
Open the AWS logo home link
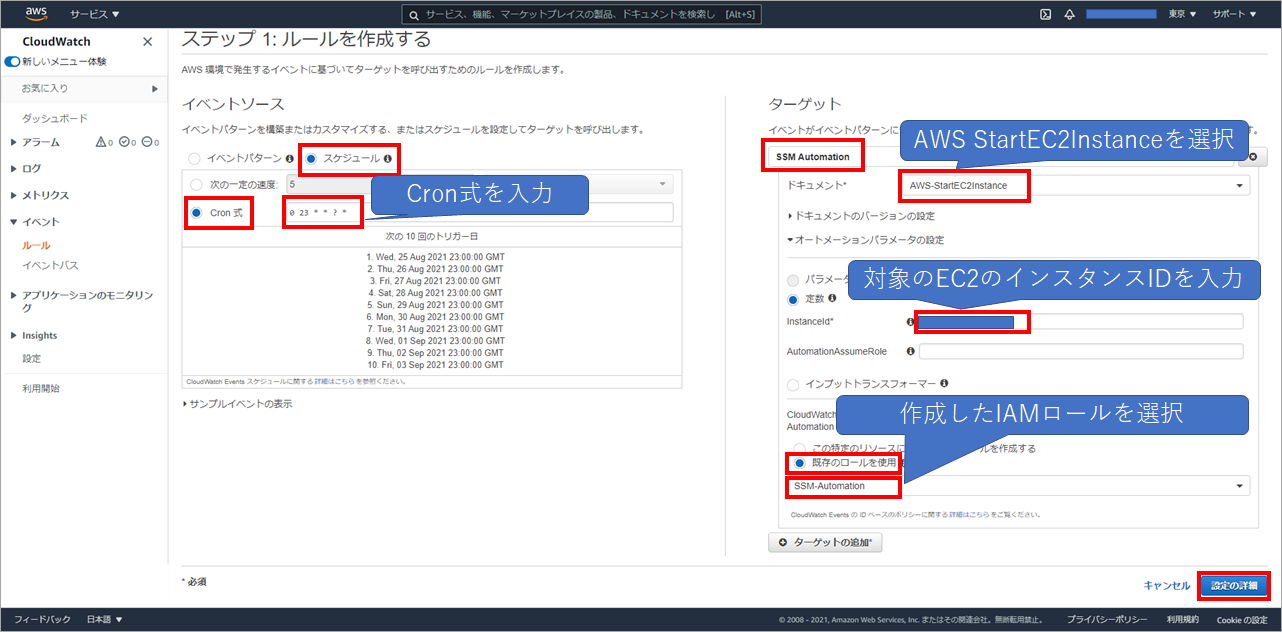click(x=37, y=14)
